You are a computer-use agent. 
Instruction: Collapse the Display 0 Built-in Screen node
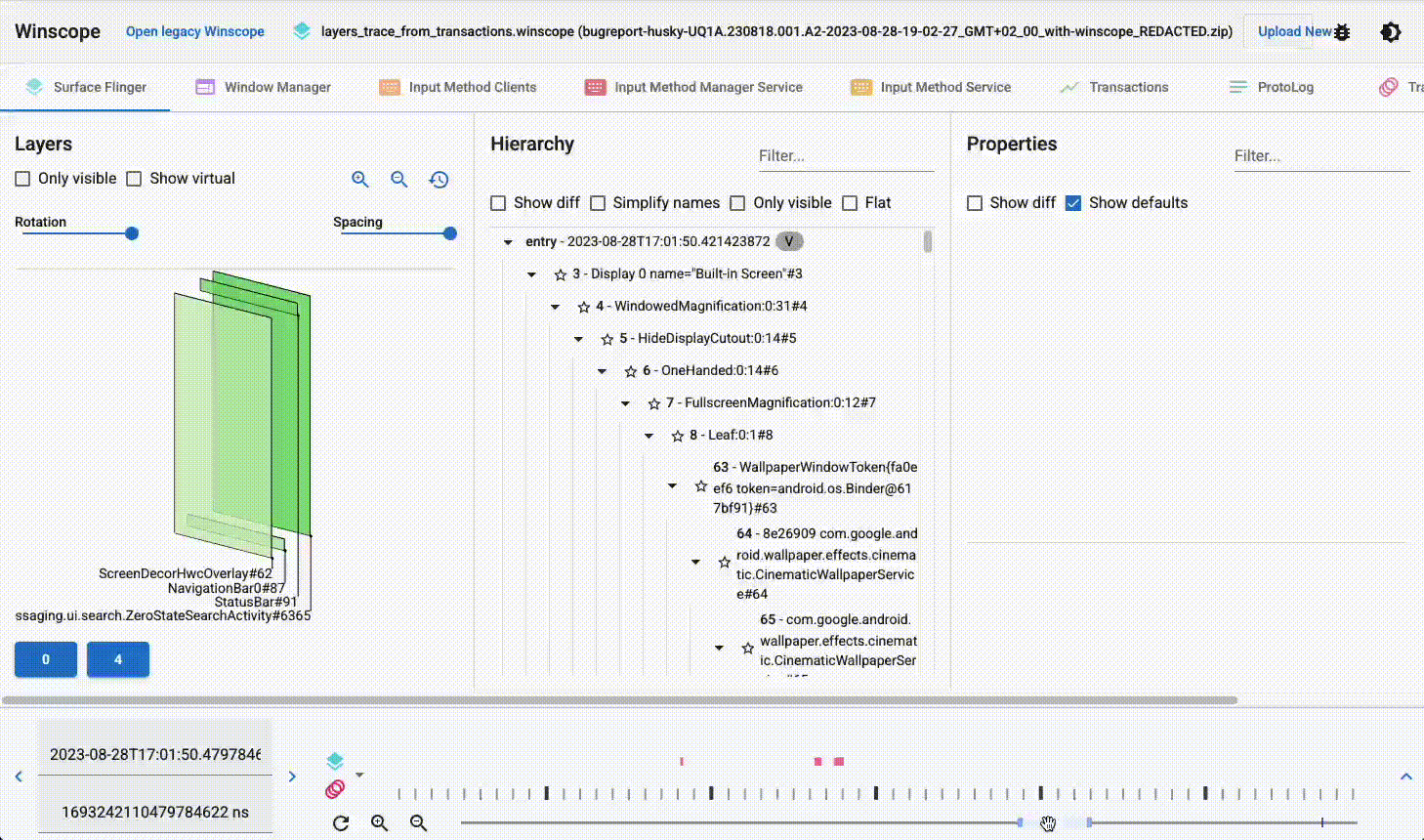(x=531, y=273)
